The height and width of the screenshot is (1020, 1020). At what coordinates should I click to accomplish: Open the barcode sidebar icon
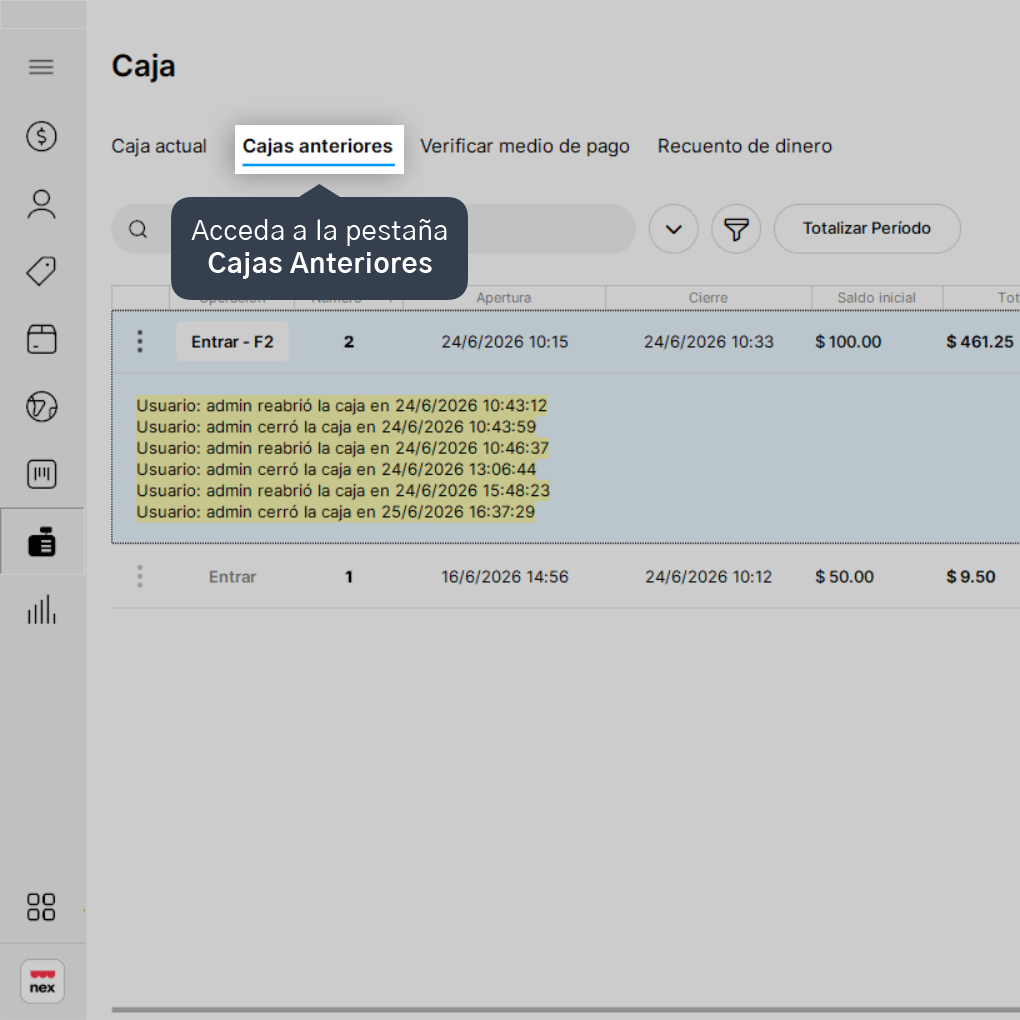pos(41,474)
